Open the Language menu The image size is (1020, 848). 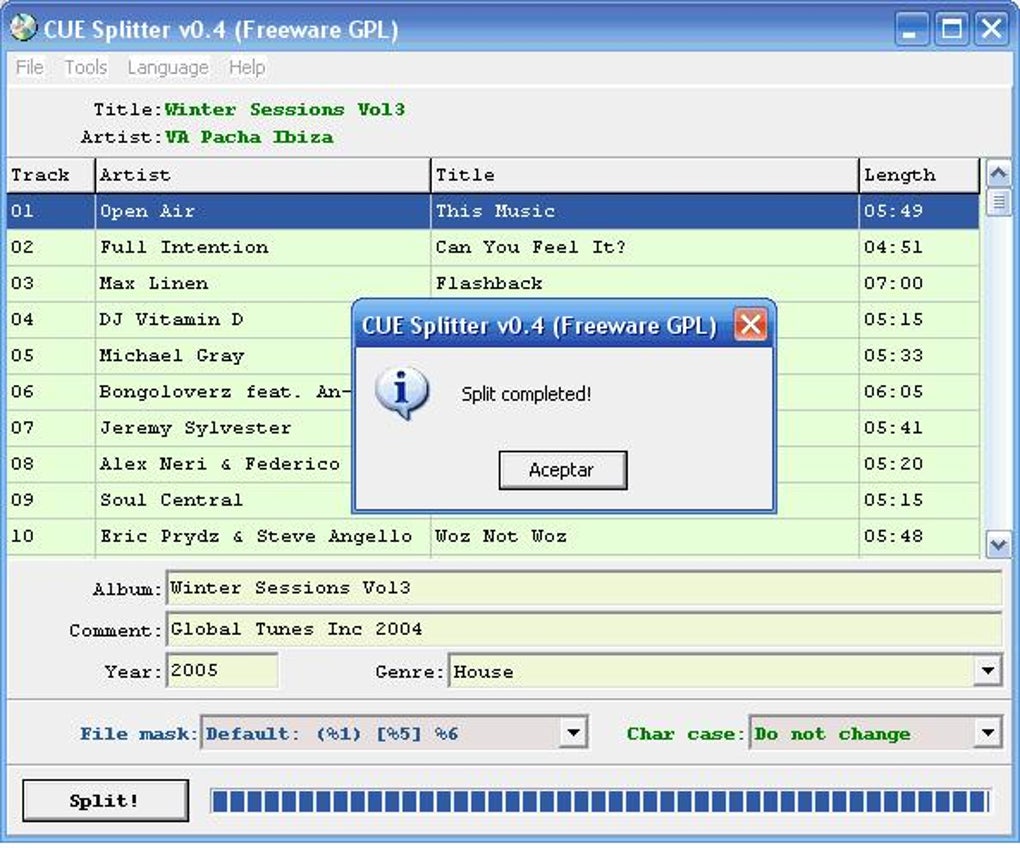(x=168, y=67)
